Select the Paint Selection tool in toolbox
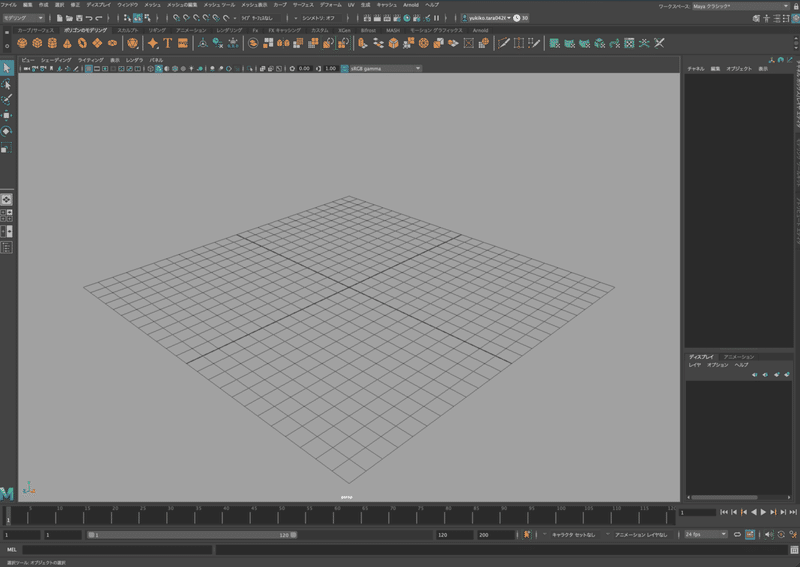 tap(7, 100)
